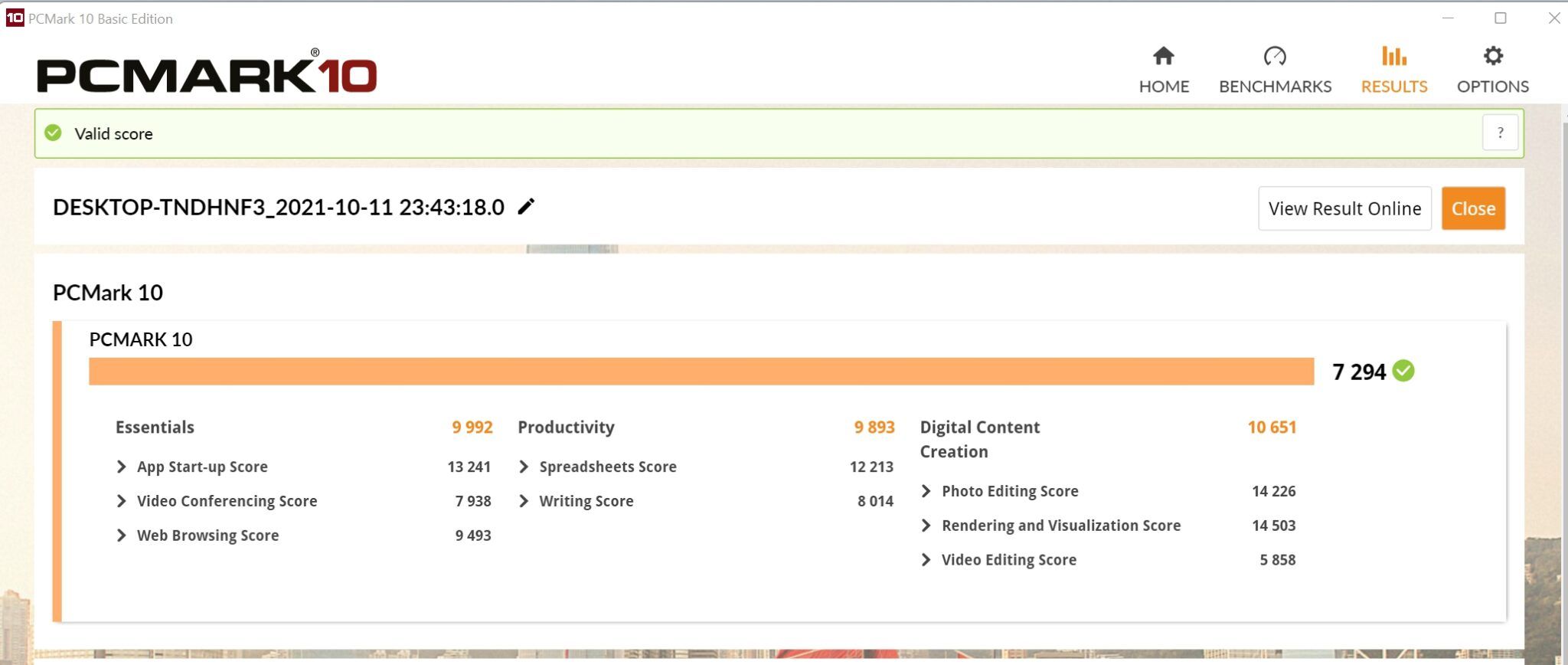This screenshot has height=665, width=1568.
Task: Click the orange Close button
Action: click(1473, 208)
